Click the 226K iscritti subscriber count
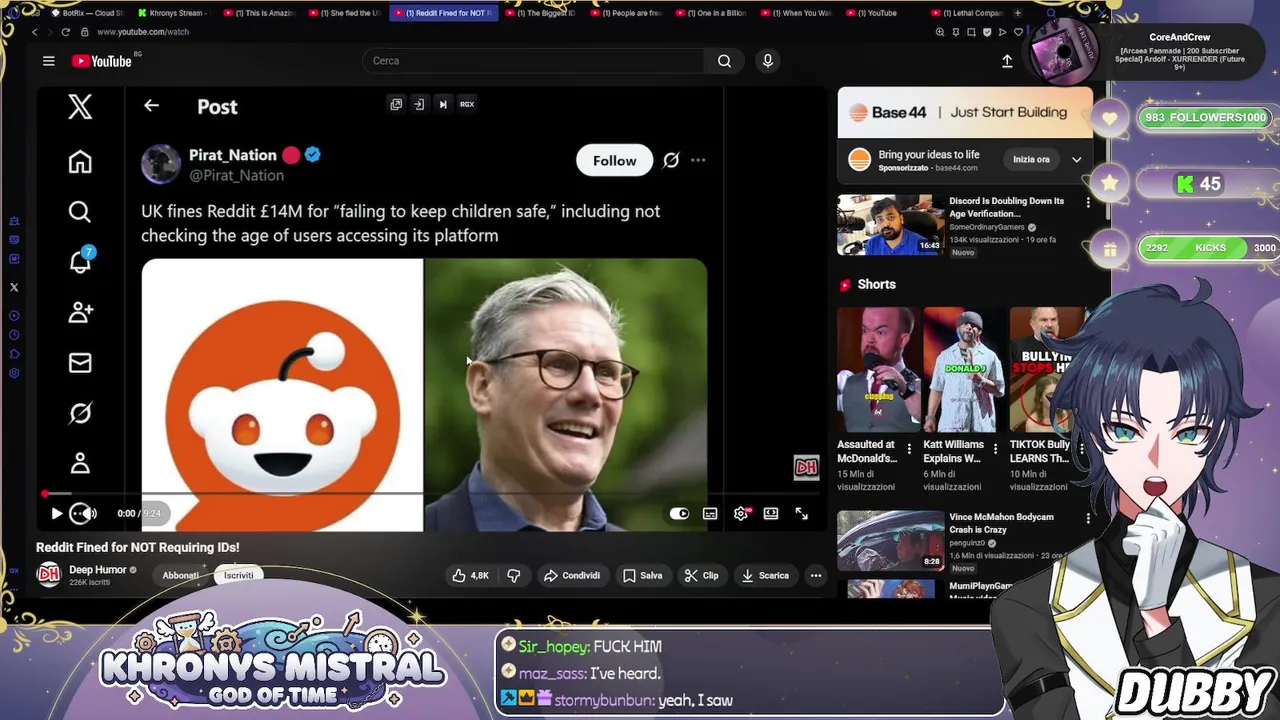Viewport: 1280px width, 720px height. pyautogui.click(x=89, y=582)
